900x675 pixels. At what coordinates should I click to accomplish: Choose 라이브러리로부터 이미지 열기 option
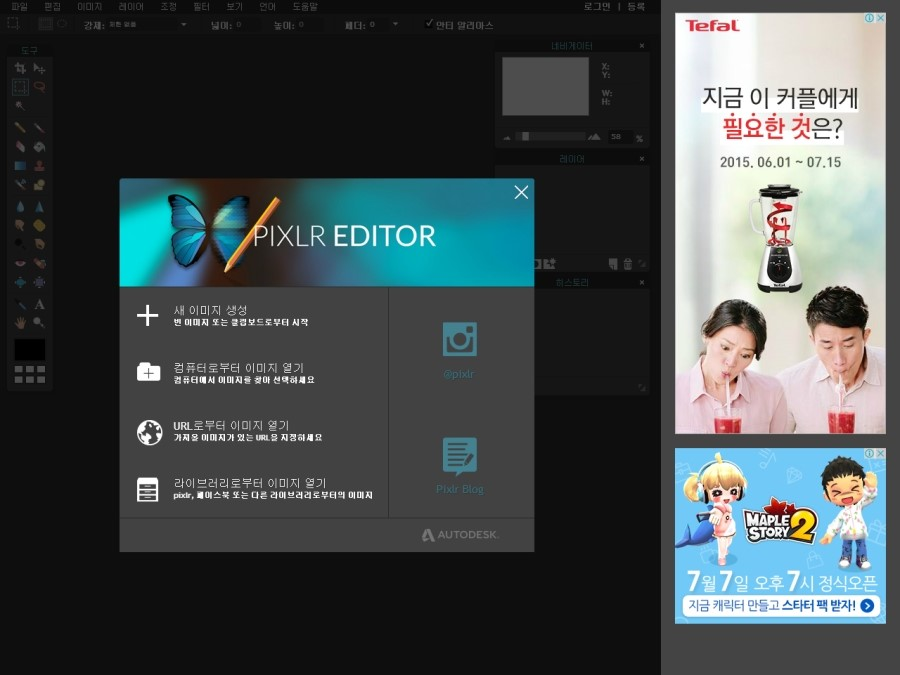point(254,488)
